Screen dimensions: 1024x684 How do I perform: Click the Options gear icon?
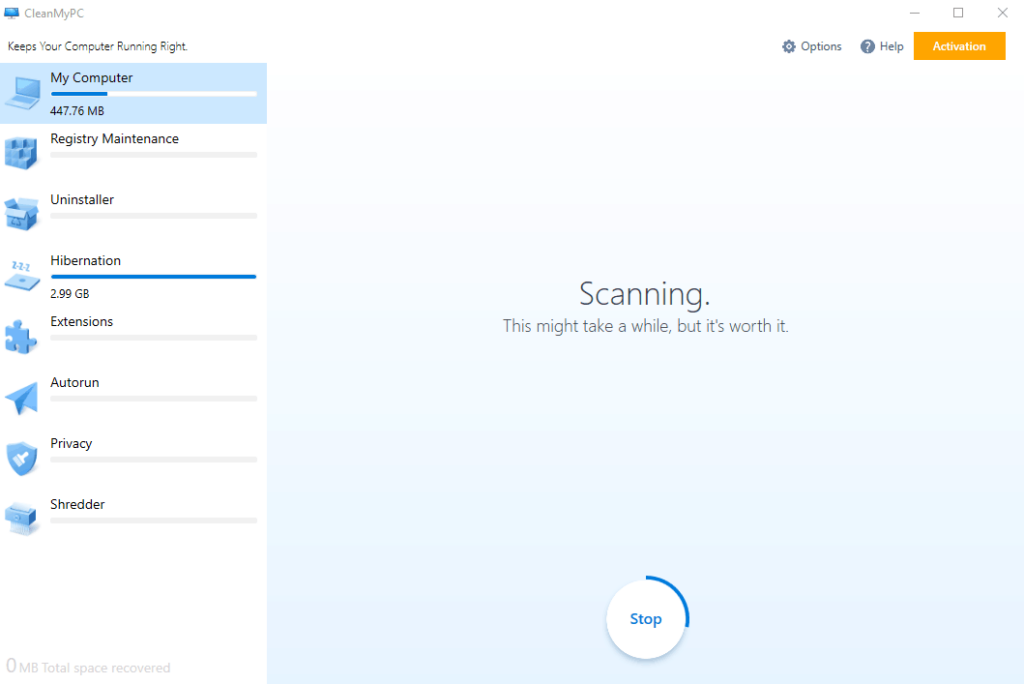(789, 46)
